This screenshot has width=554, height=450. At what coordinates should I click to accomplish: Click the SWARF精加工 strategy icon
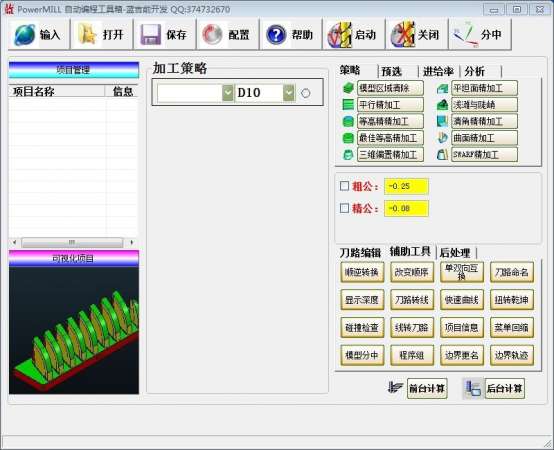coord(442,154)
